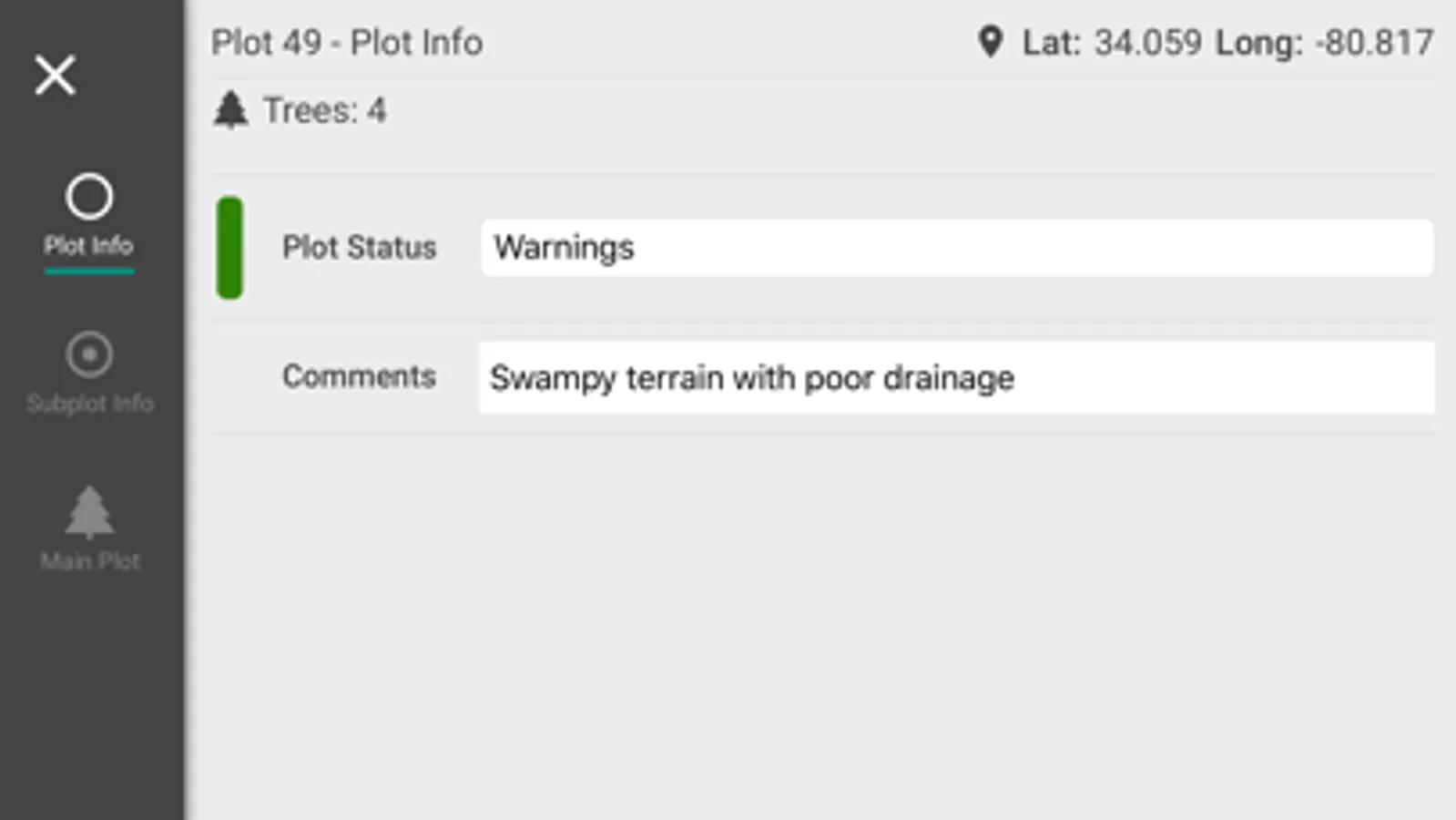Image resolution: width=1456 pixels, height=820 pixels.
Task: Click the Subplot Info target icon
Action: coord(89,354)
